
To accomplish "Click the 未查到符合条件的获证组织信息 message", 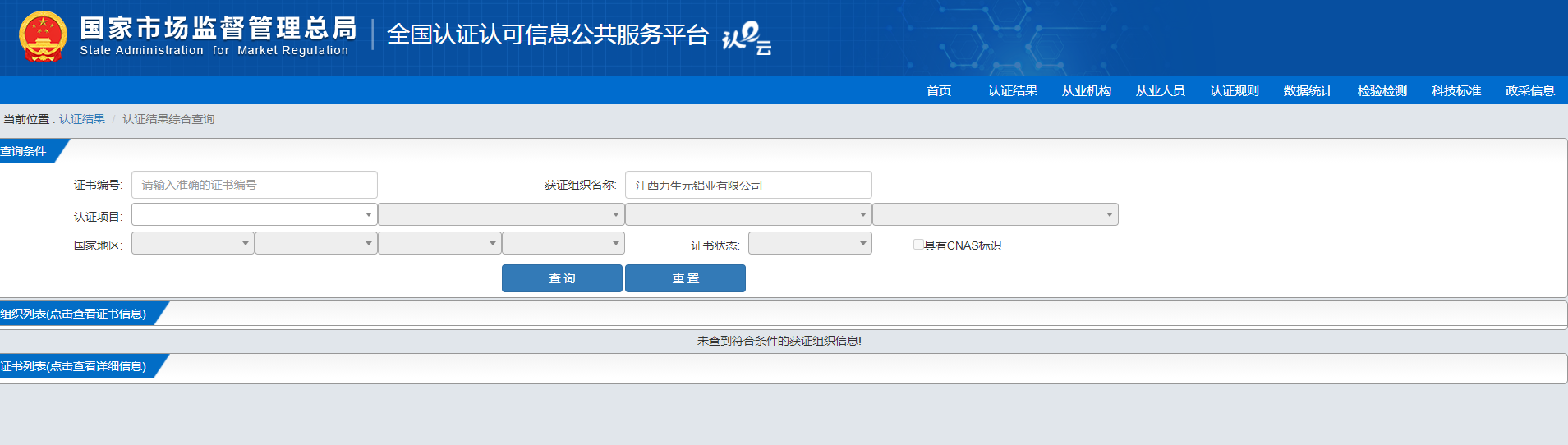I will [x=779, y=341].
